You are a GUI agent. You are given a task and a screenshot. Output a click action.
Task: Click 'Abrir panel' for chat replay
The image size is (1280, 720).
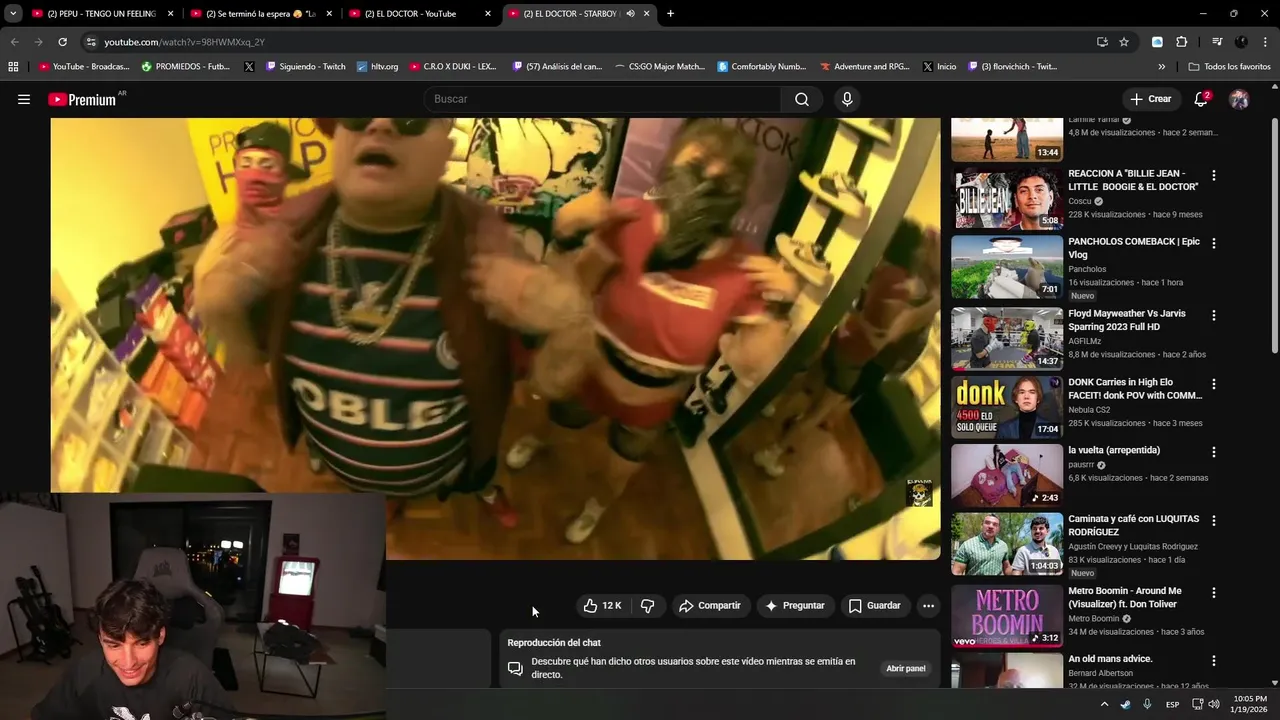(x=906, y=668)
